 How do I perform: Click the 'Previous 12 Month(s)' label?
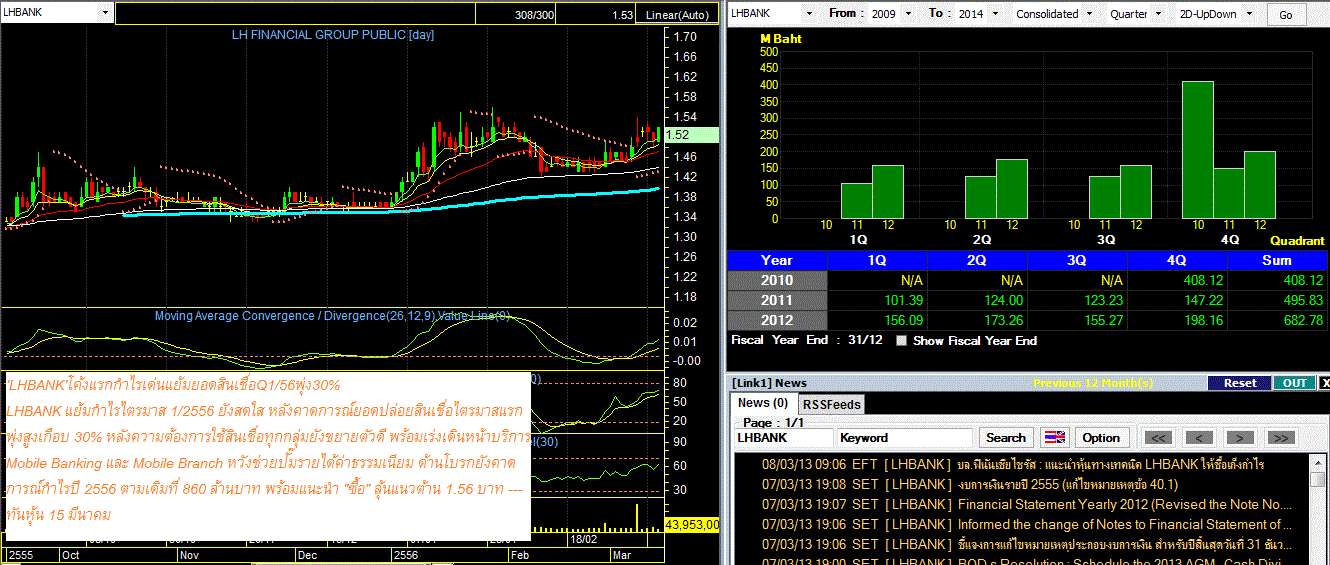1092,383
